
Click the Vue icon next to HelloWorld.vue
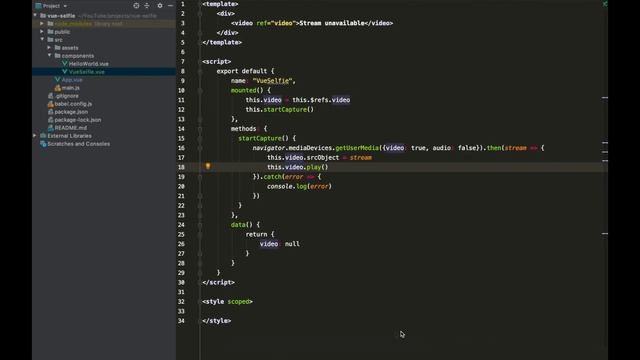tap(64, 64)
